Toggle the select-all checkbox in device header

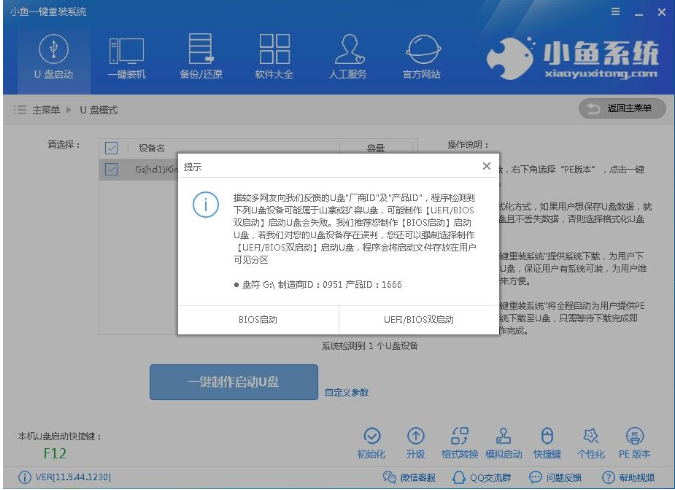point(112,148)
